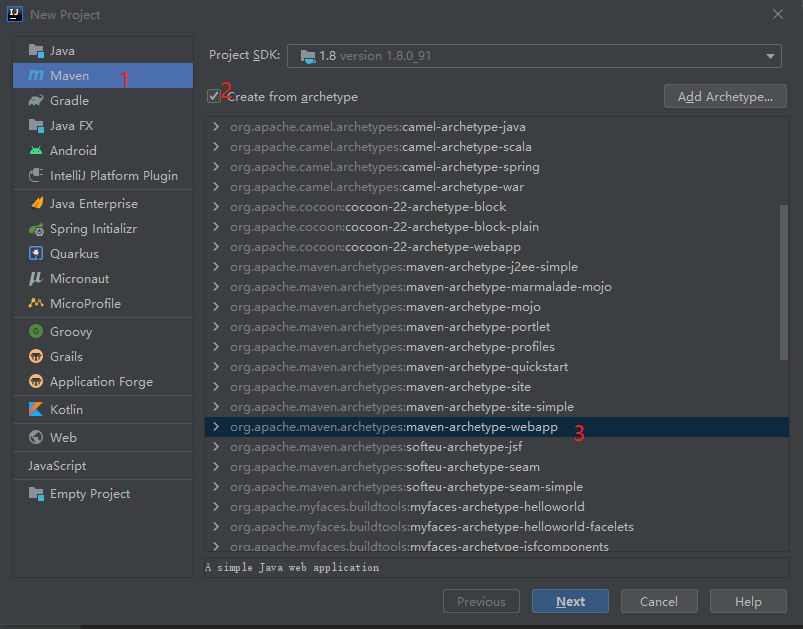Select maven-archetype-profiles row
The width and height of the screenshot is (803, 629).
pyautogui.click(x=496, y=346)
